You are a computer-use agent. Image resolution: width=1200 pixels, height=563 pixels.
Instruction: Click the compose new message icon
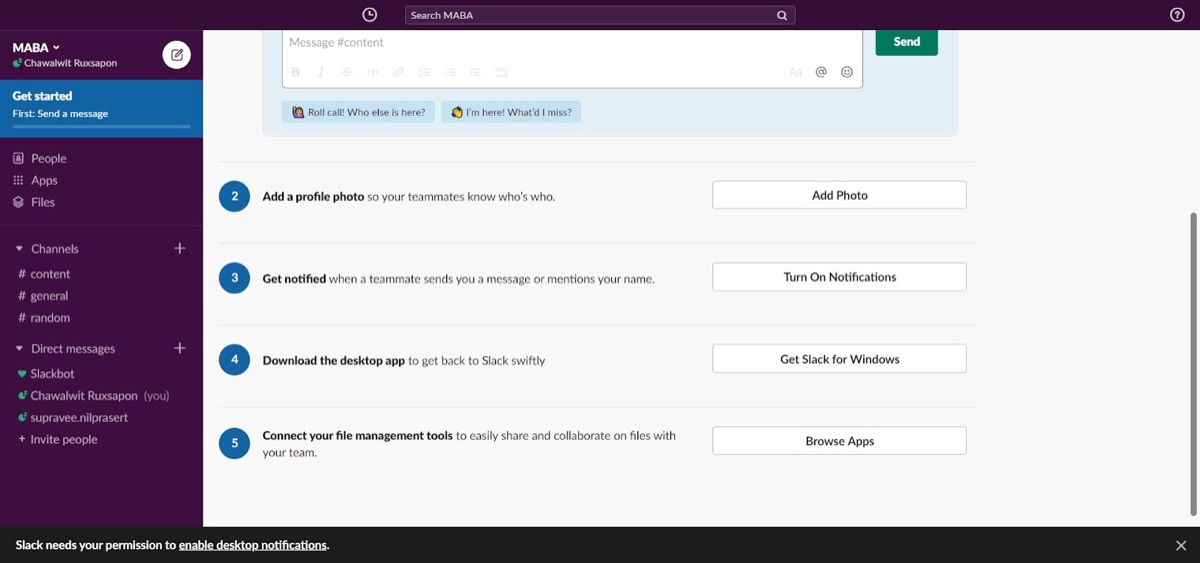pyautogui.click(x=177, y=55)
